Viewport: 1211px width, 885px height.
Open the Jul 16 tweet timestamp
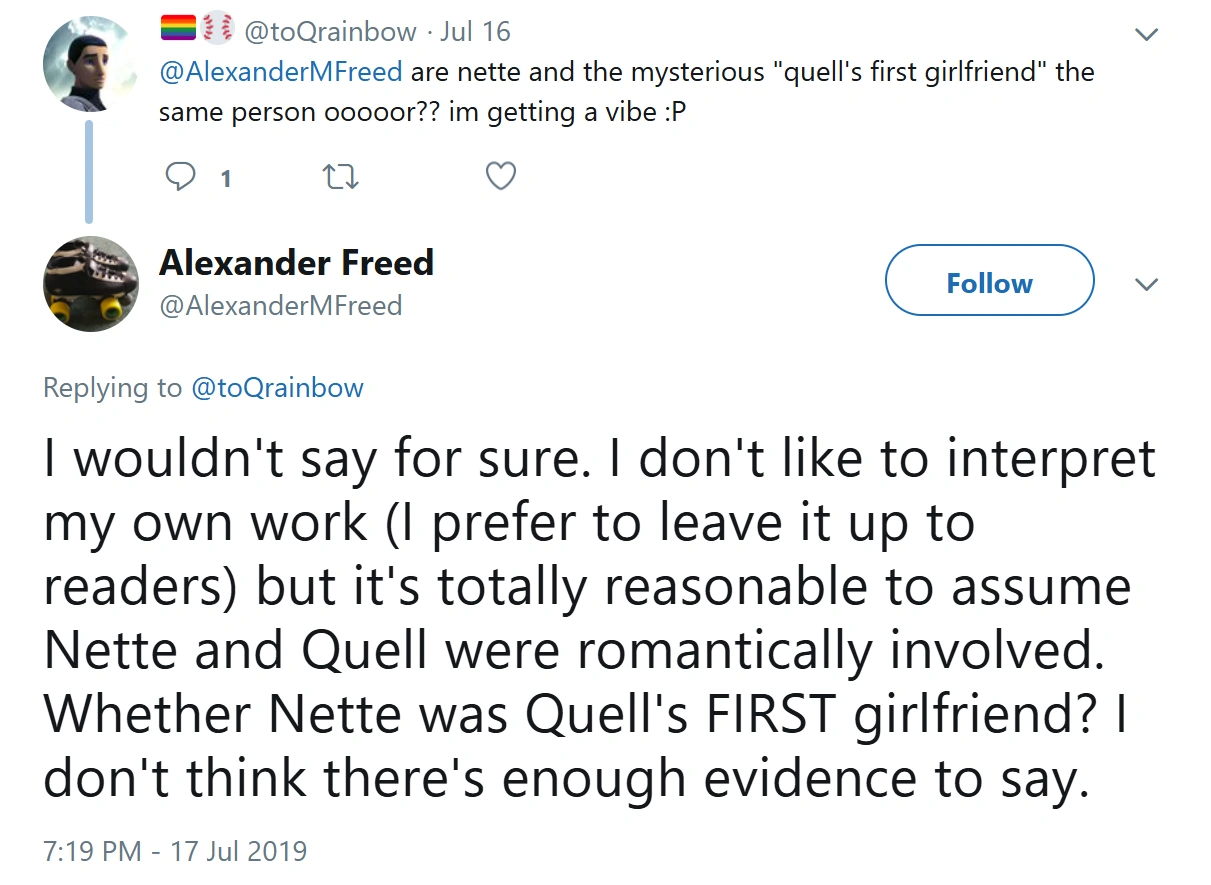(475, 32)
